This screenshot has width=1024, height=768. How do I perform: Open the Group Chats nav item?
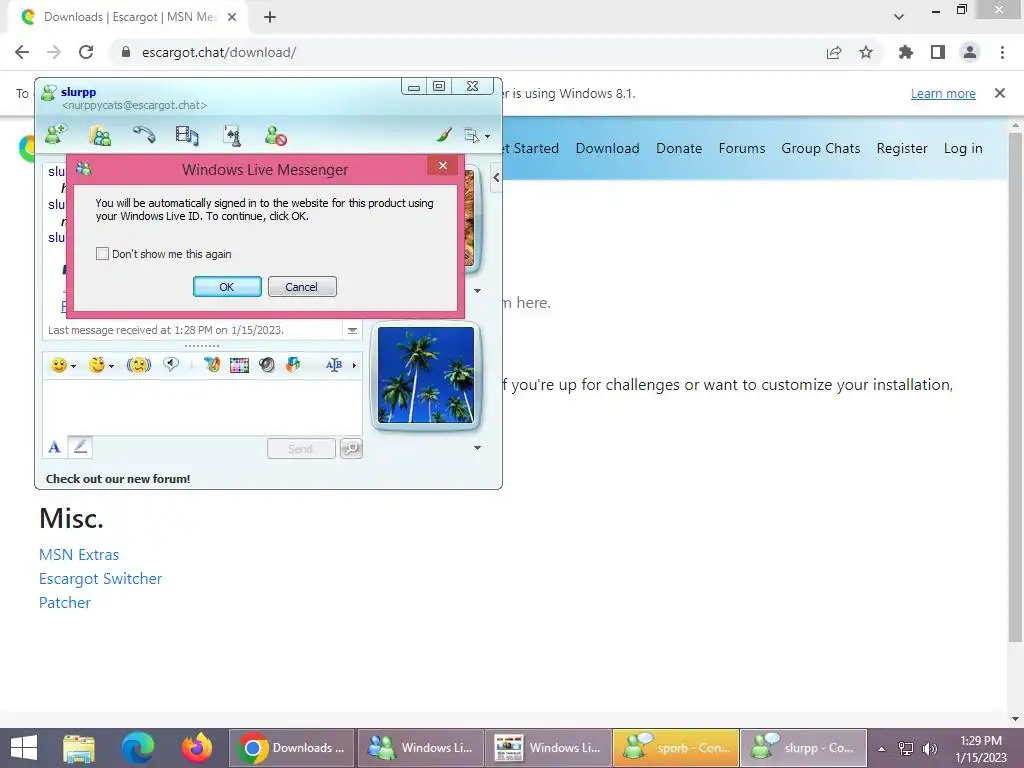pos(821,148)
